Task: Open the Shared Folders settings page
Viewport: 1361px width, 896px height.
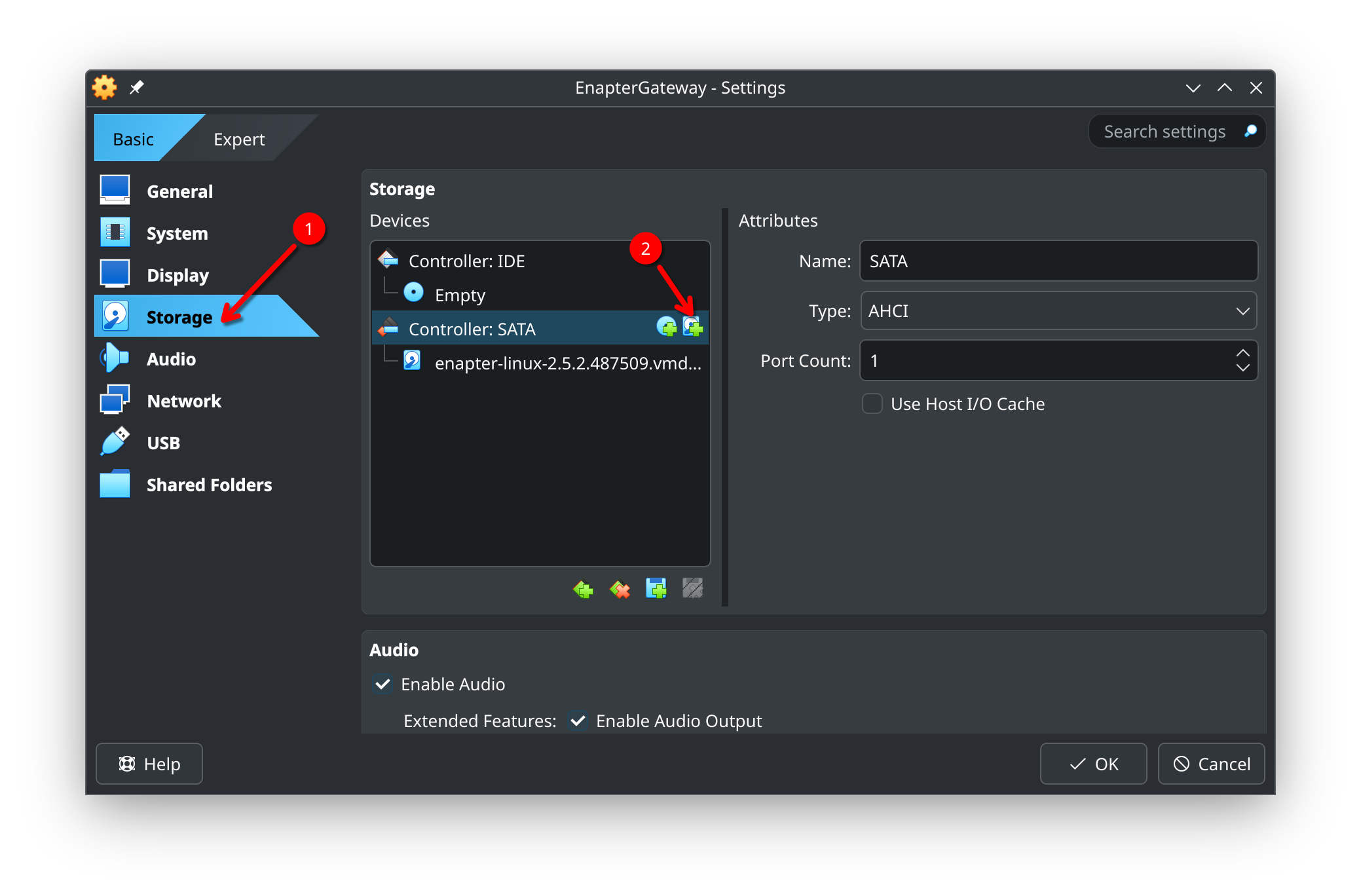Action: pos(209,485)
